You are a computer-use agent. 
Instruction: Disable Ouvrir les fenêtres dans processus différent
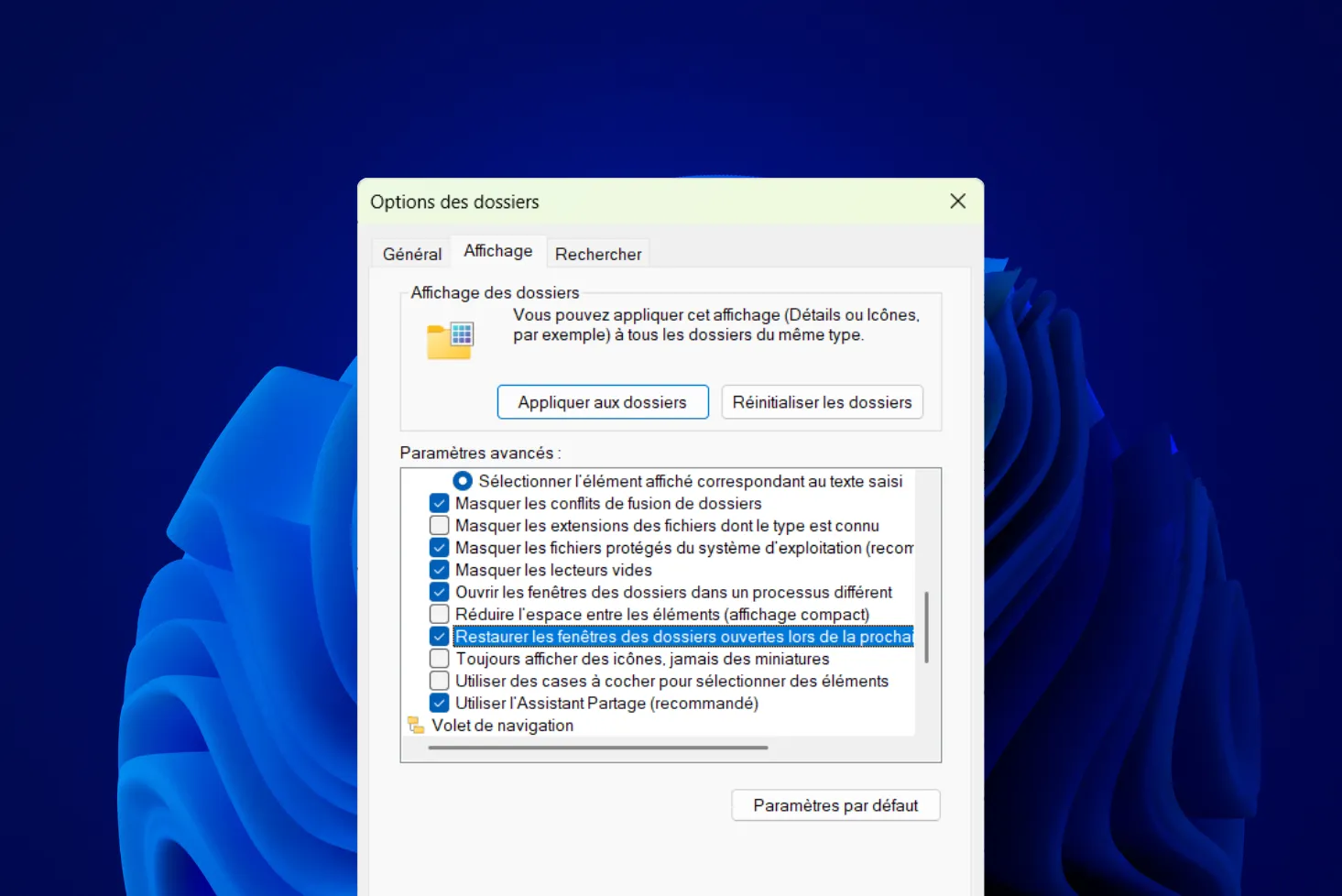click(x=440, y=592)
